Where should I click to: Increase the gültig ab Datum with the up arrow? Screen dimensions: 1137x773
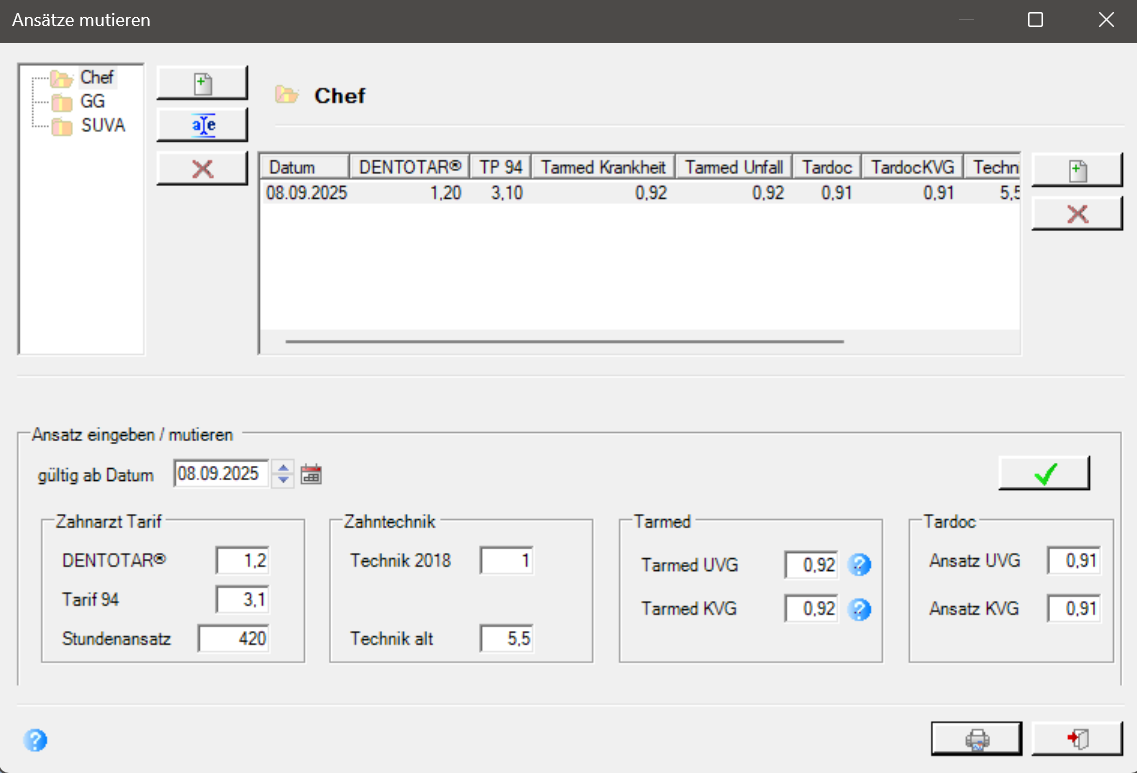pyautogui.click(x=284, y=467)
